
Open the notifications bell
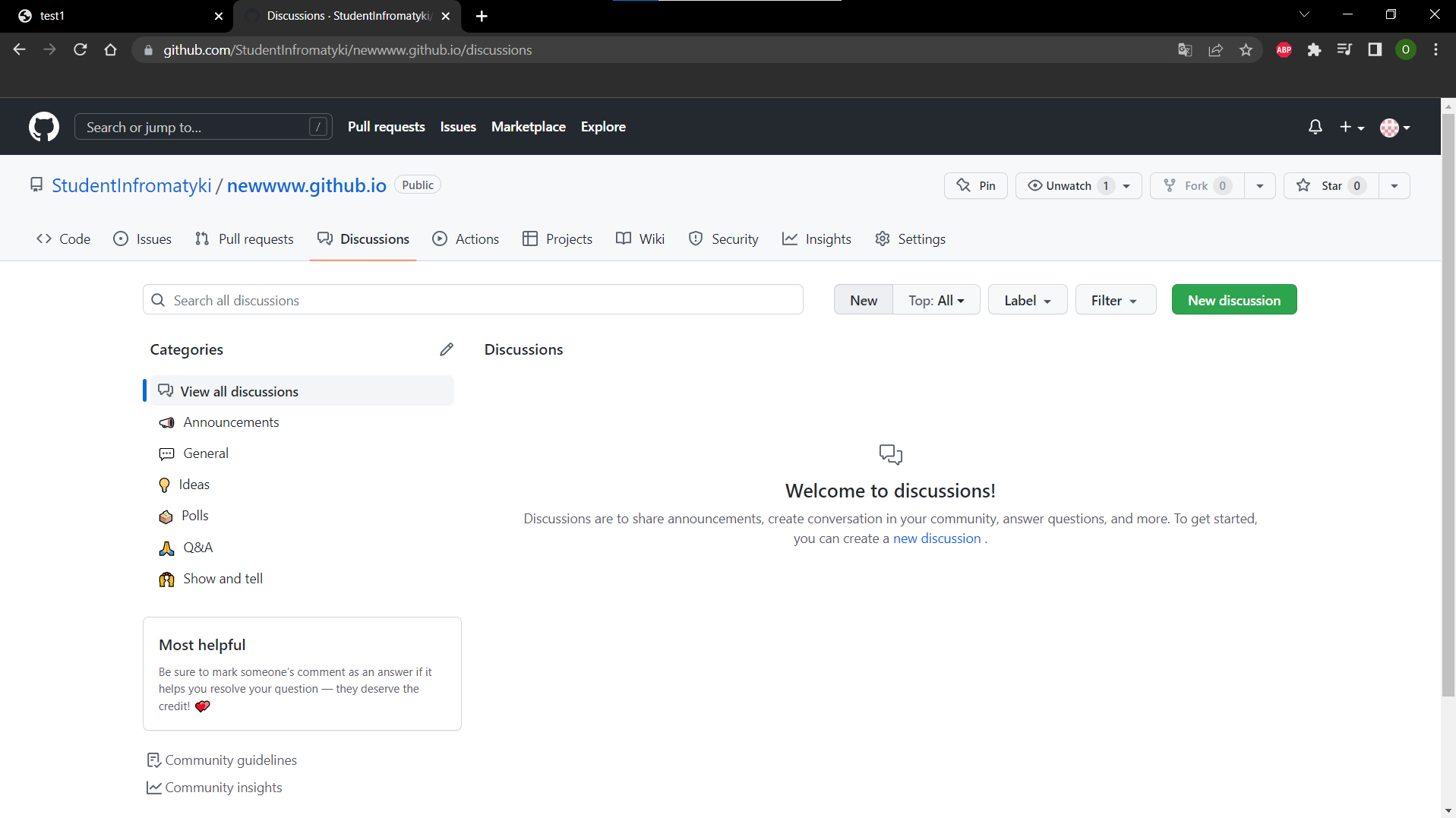point(1315,127)
